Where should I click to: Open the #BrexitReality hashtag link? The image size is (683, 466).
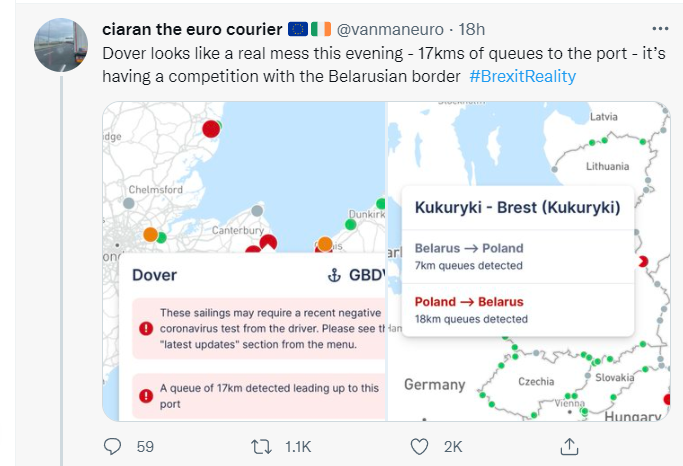(523, 76)
